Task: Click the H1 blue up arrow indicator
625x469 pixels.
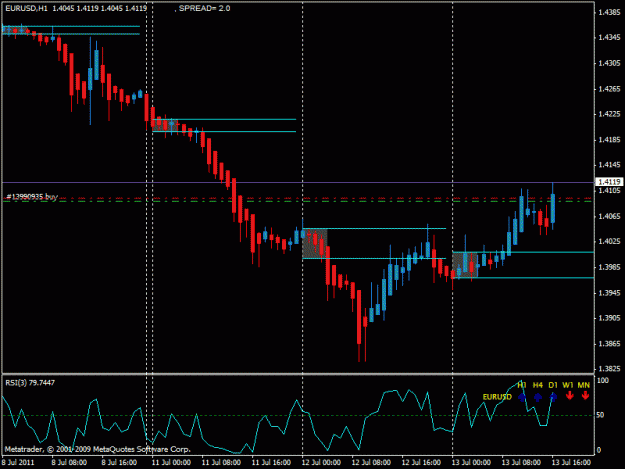Action: point(522,397)
